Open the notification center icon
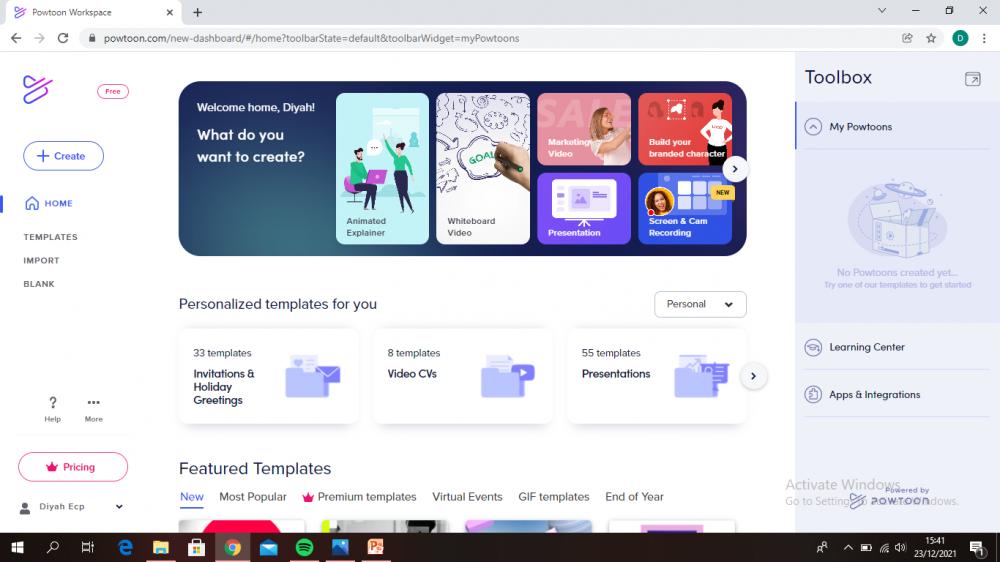Viewport: 1000px width, 562px height. pyautogui.click(x=977, y=547)
